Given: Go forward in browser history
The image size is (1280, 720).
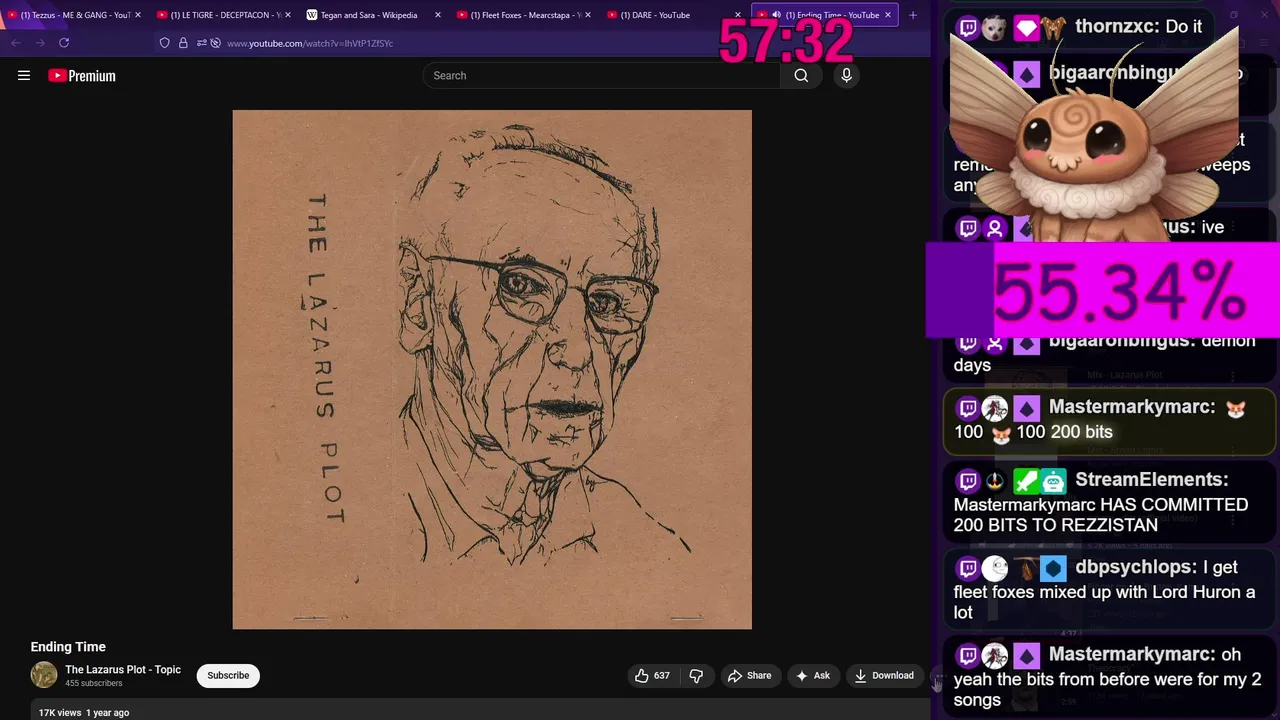Looking at the screenshot, I should tap(40, 43).
